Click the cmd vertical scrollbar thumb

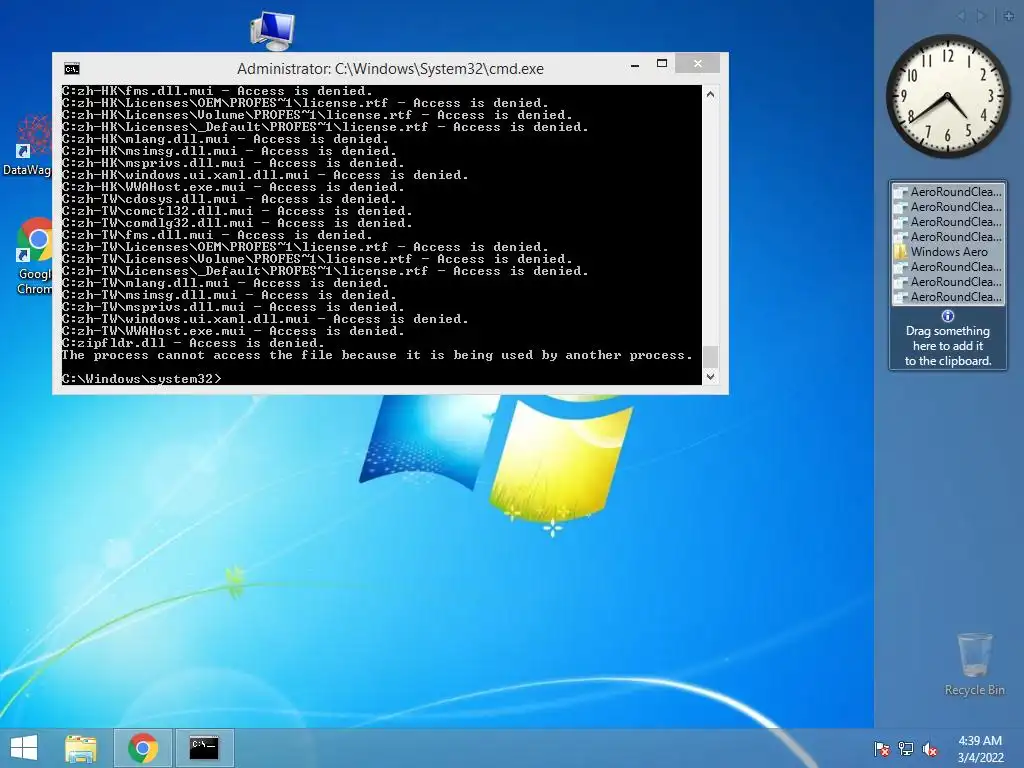click(711, 357)
